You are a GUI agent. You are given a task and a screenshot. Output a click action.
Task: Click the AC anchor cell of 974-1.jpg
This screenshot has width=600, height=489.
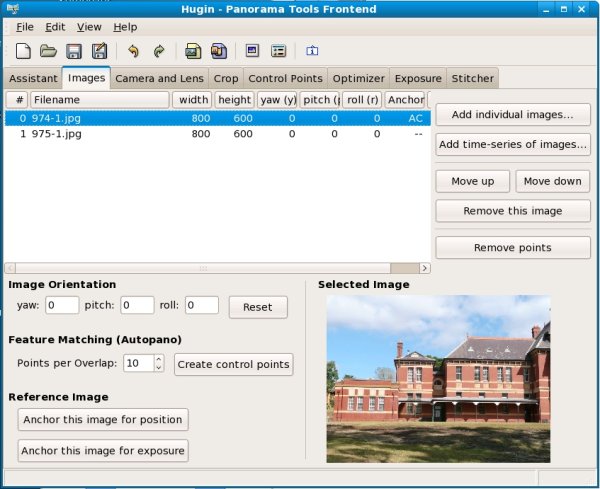point(415,118)
